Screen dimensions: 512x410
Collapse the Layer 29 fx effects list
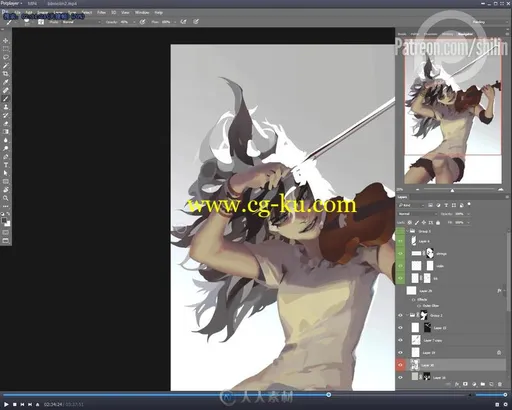[x=504, y=291]
